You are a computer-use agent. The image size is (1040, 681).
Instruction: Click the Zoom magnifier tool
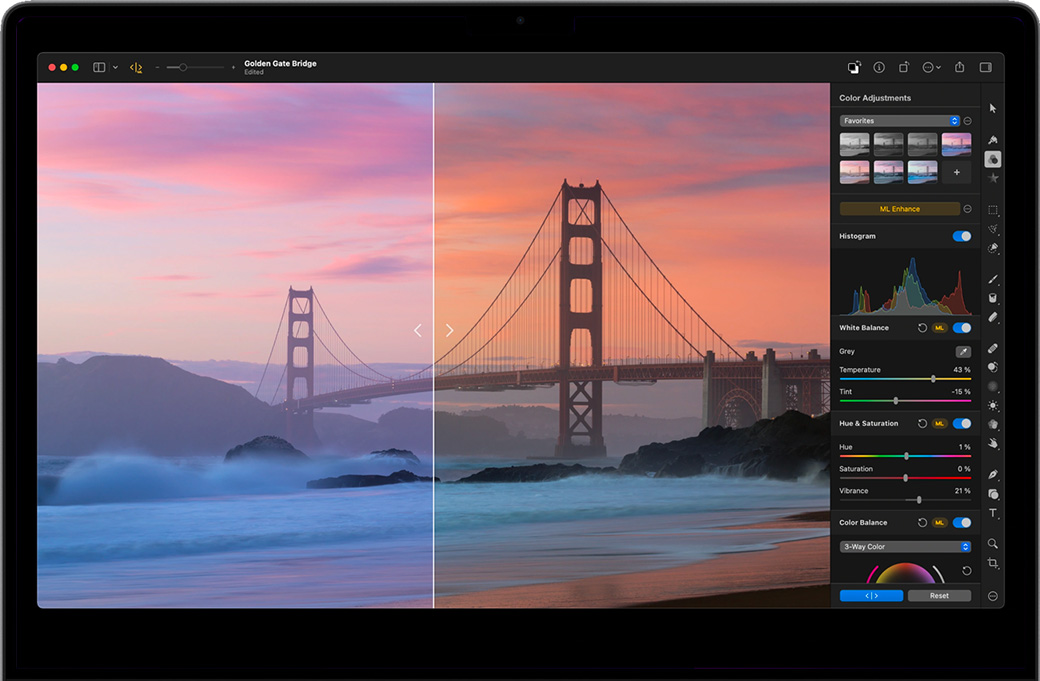tap(993, 544)
